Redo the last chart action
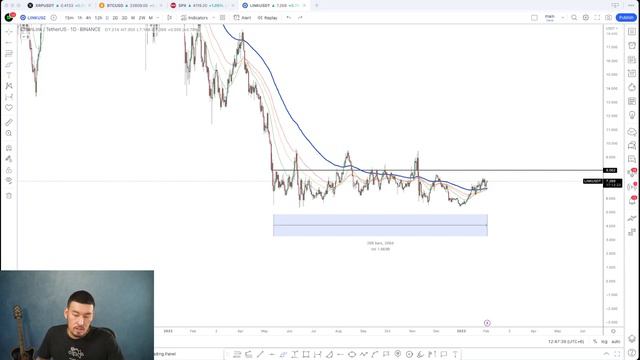640x360 pixels. 300,18
